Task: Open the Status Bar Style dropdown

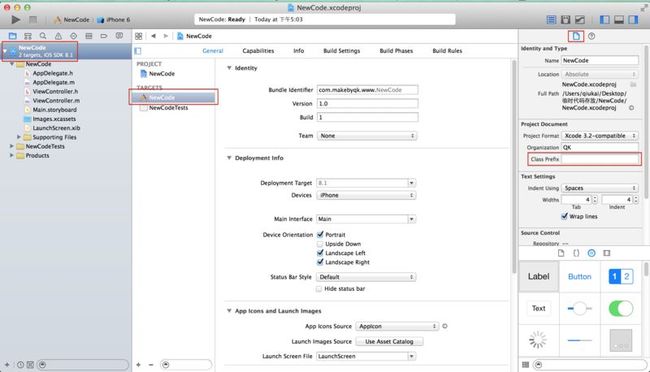Action: point(366,277)
